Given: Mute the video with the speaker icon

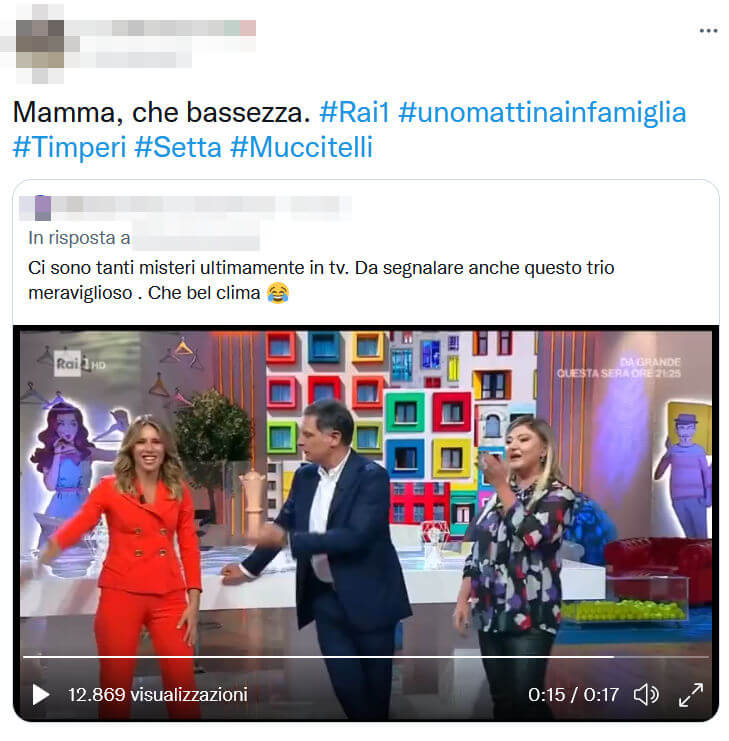Looking at the screenshot, I should click(x=646, y=695).
